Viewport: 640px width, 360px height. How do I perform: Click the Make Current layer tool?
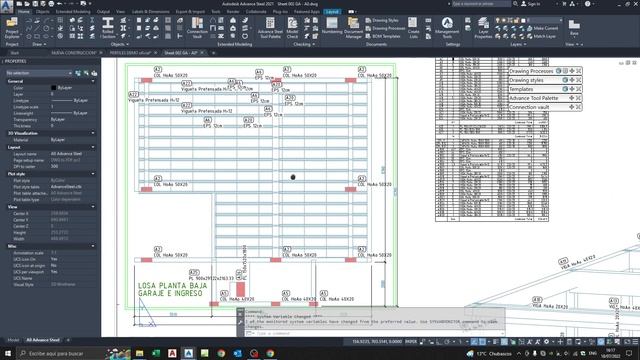click(x=542, y=28)
